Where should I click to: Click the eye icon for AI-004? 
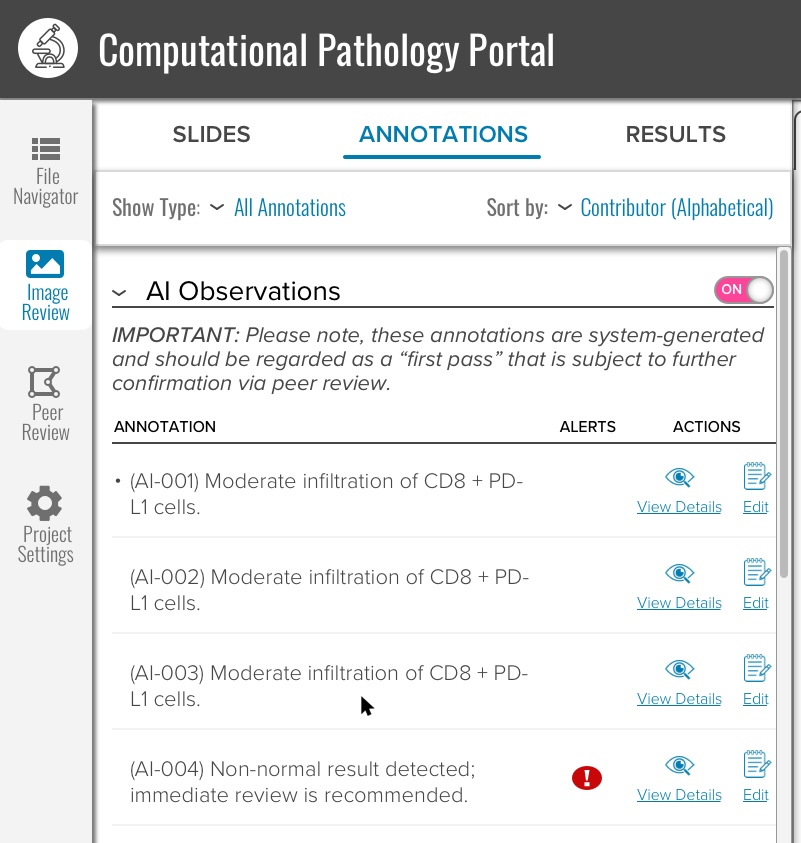coord(680,765)
